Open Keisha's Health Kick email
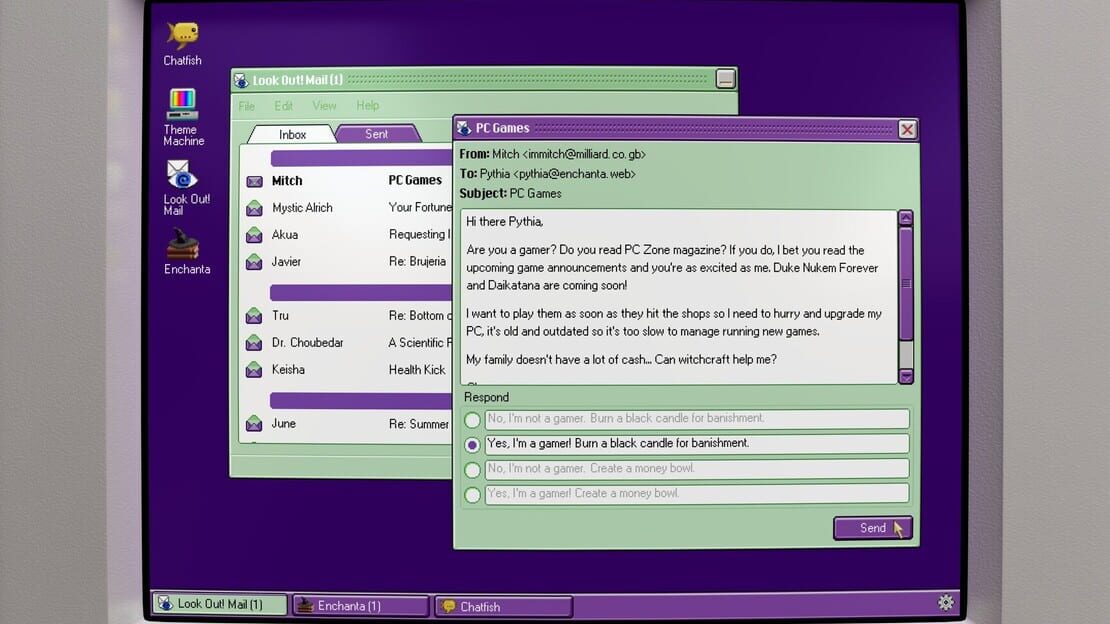Image resolution: width=1110 pixels, height=624 pixels. [x=348, y=370]
